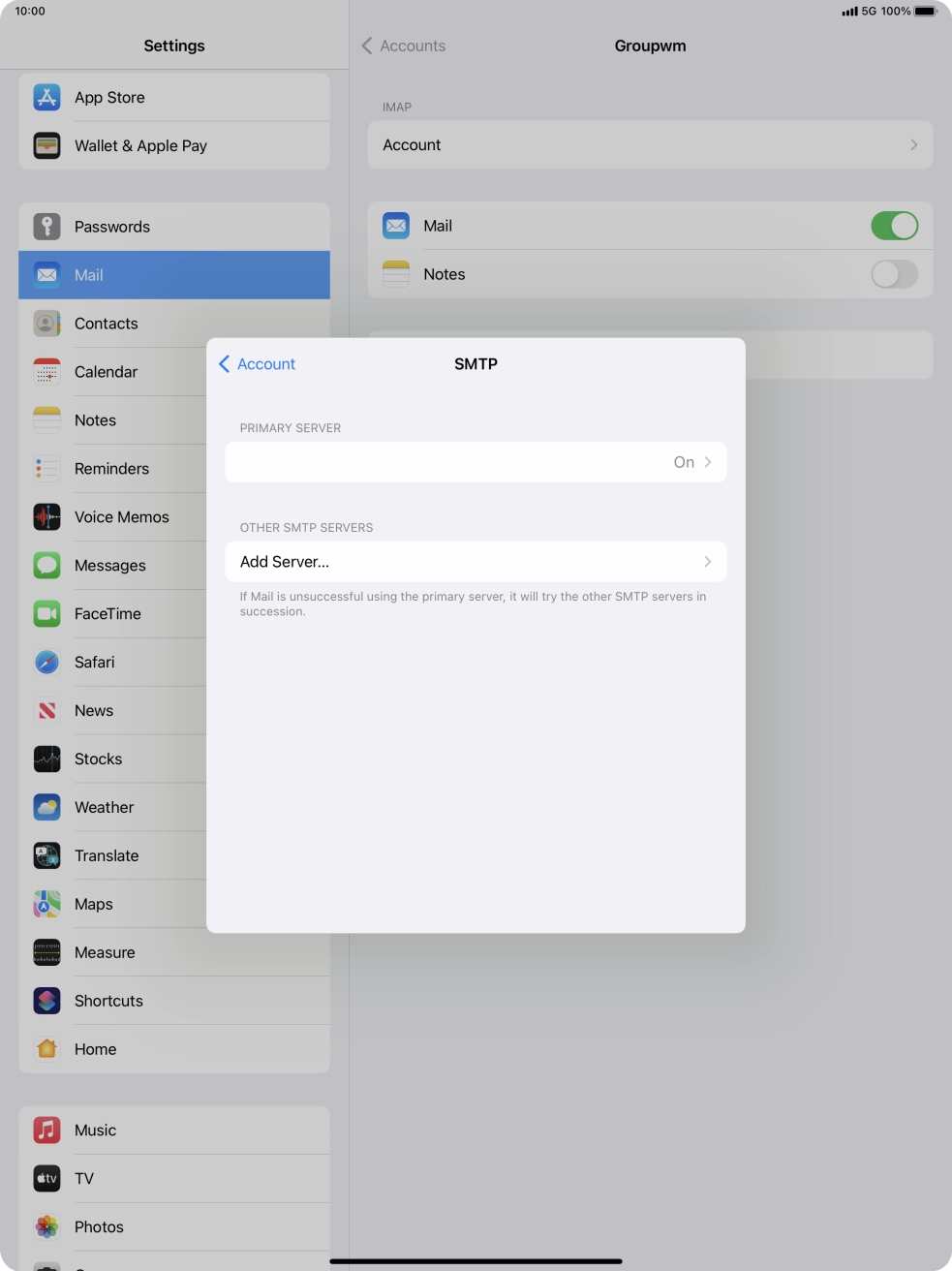Image resolution: width=952 pixels, height=1271 pixels.
Task: Select Measure in Settings sidebar
Action: 105,952
